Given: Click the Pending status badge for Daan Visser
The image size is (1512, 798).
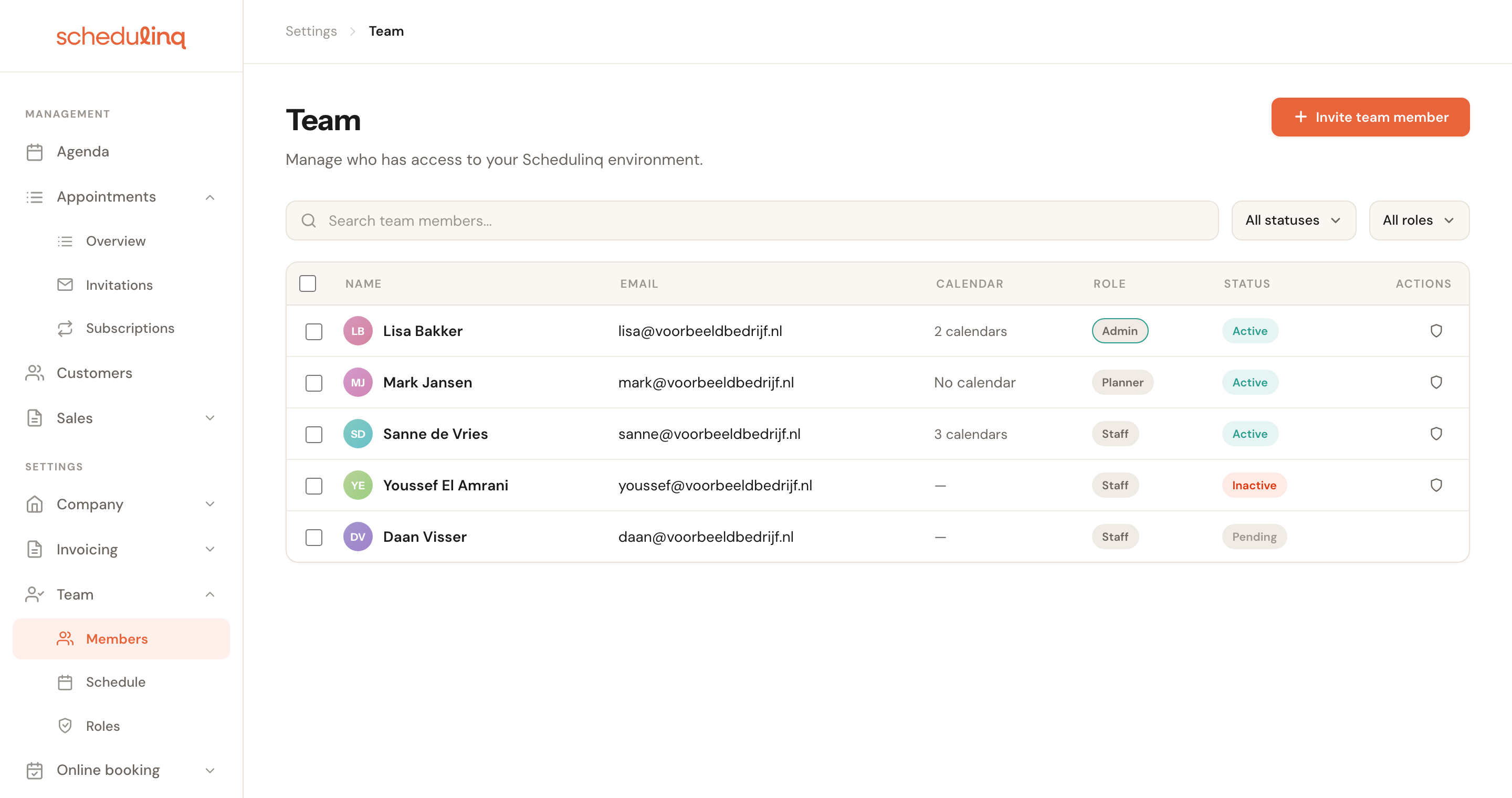Looking at the screenshot, I should (x=1254, y=537).
